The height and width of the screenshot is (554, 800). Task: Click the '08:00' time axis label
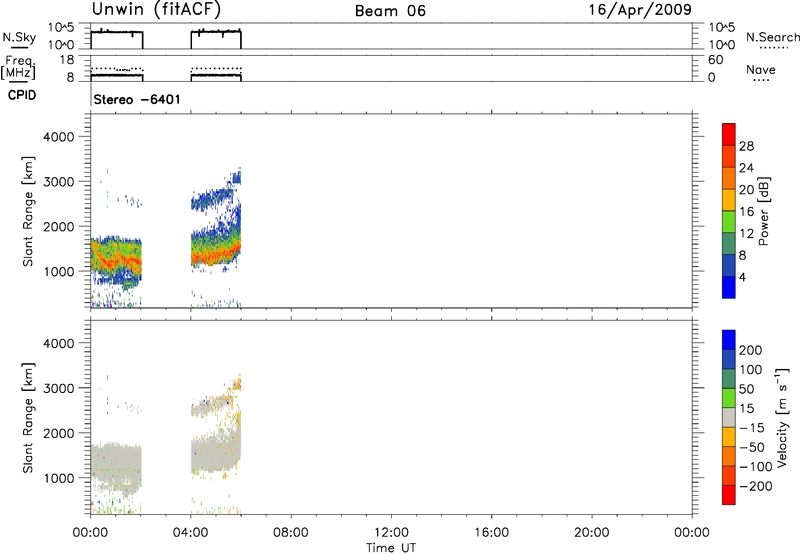click(291, 533)
